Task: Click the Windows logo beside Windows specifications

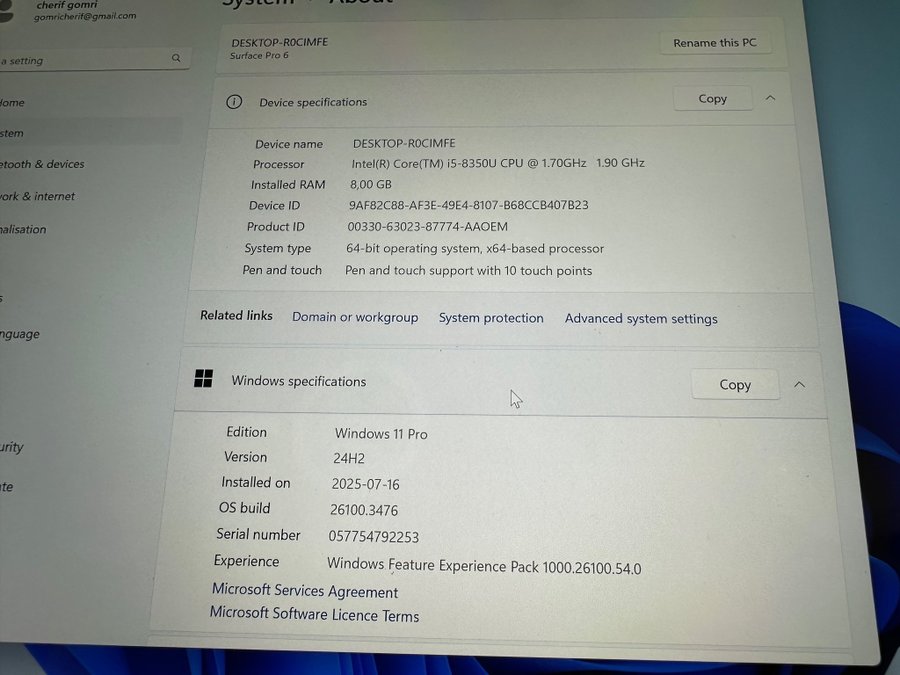Action: [203, 378]
